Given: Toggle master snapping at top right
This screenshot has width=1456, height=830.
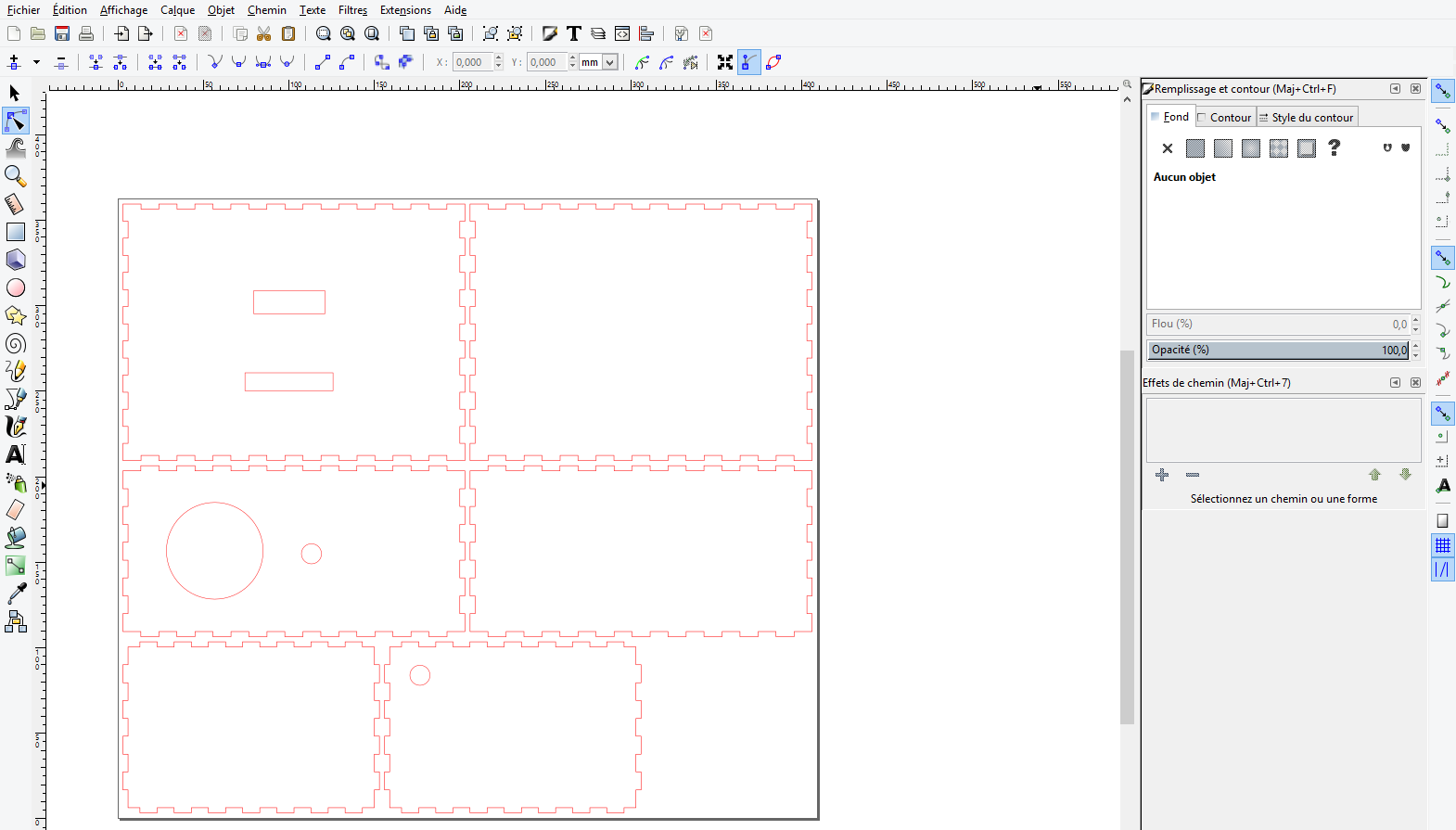Looking at the screenshot, I should [1443, 91].
